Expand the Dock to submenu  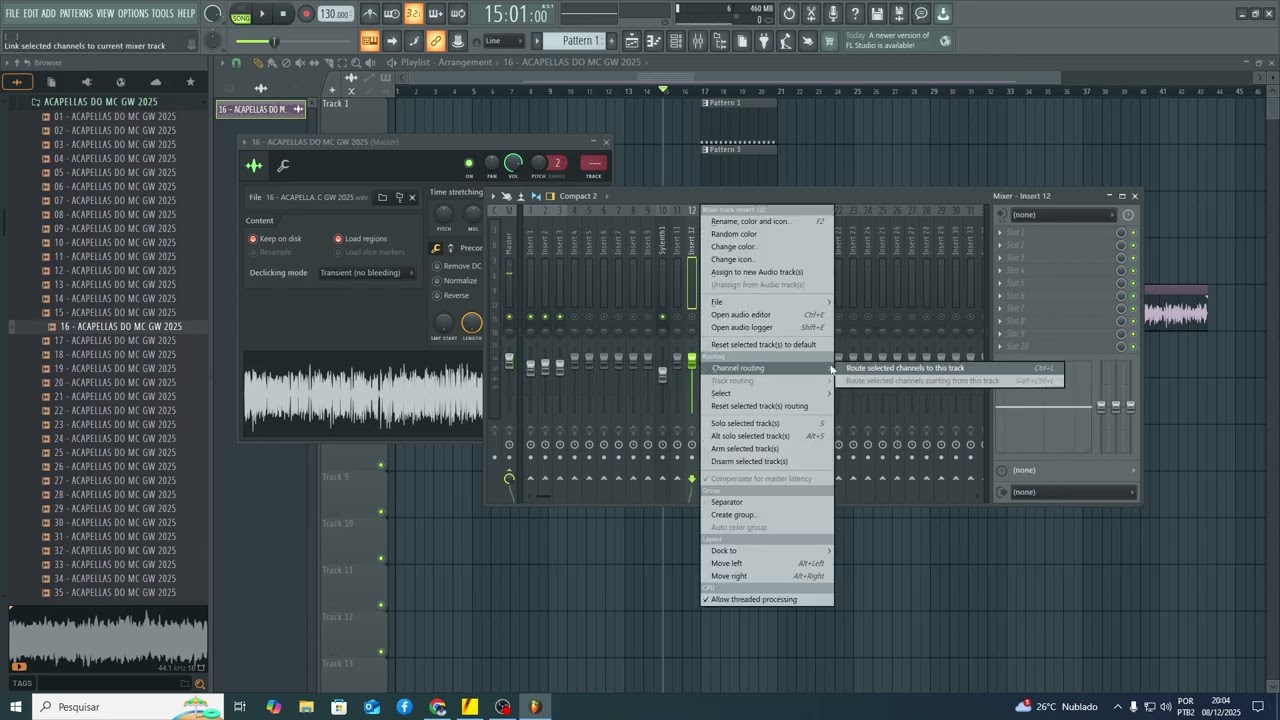pos(767,551)
